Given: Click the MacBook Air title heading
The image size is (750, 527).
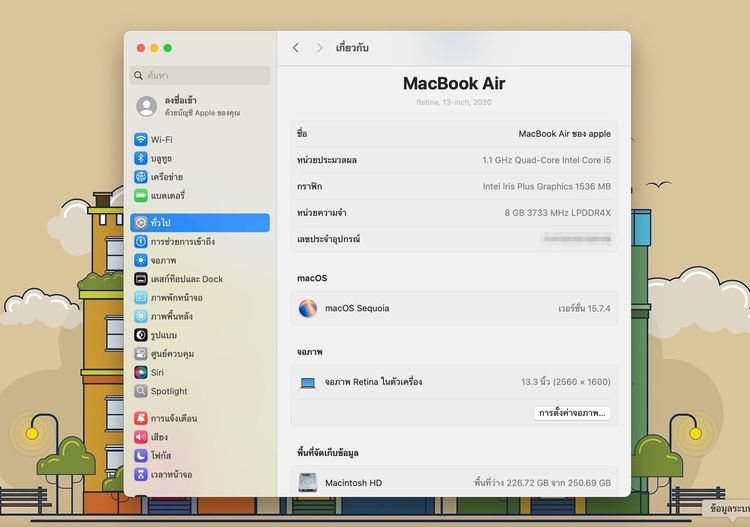Looking at the screenshot, I should pyautogui.click(x=454, y=84).
